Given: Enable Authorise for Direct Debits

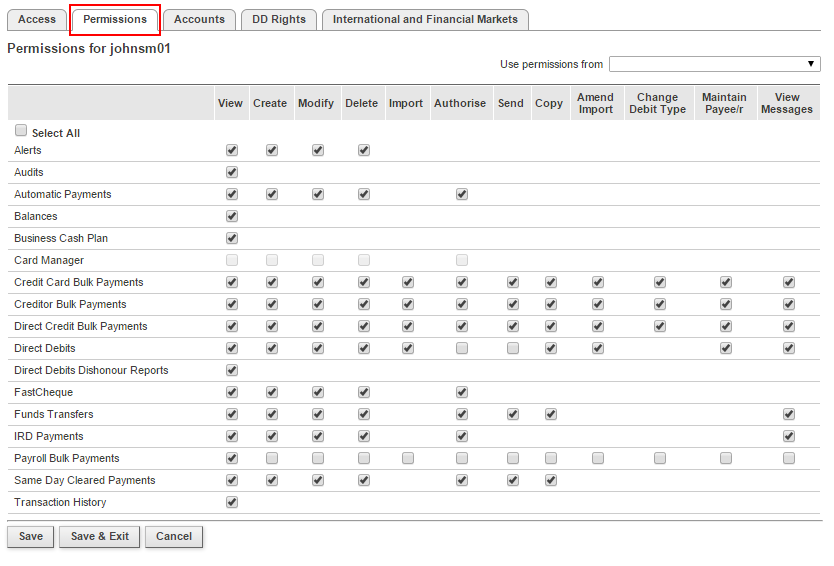Looking at the screenshot, I should click(462, 348).
